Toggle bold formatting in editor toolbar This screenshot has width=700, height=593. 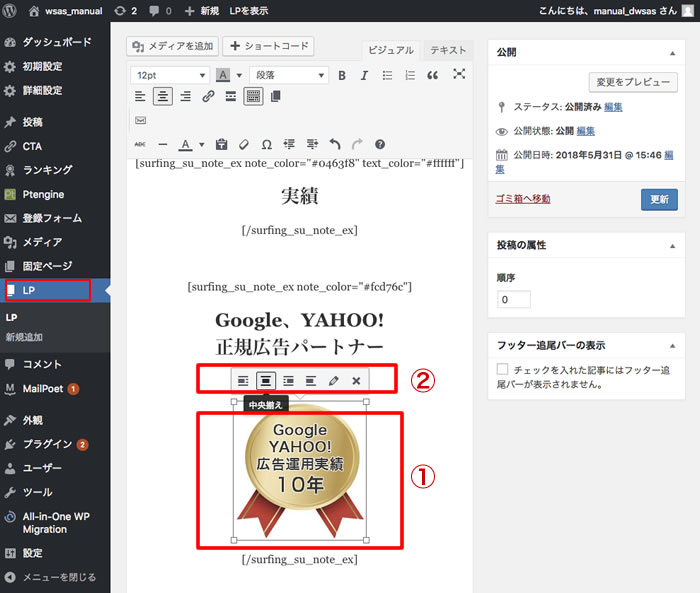[342, 75]
